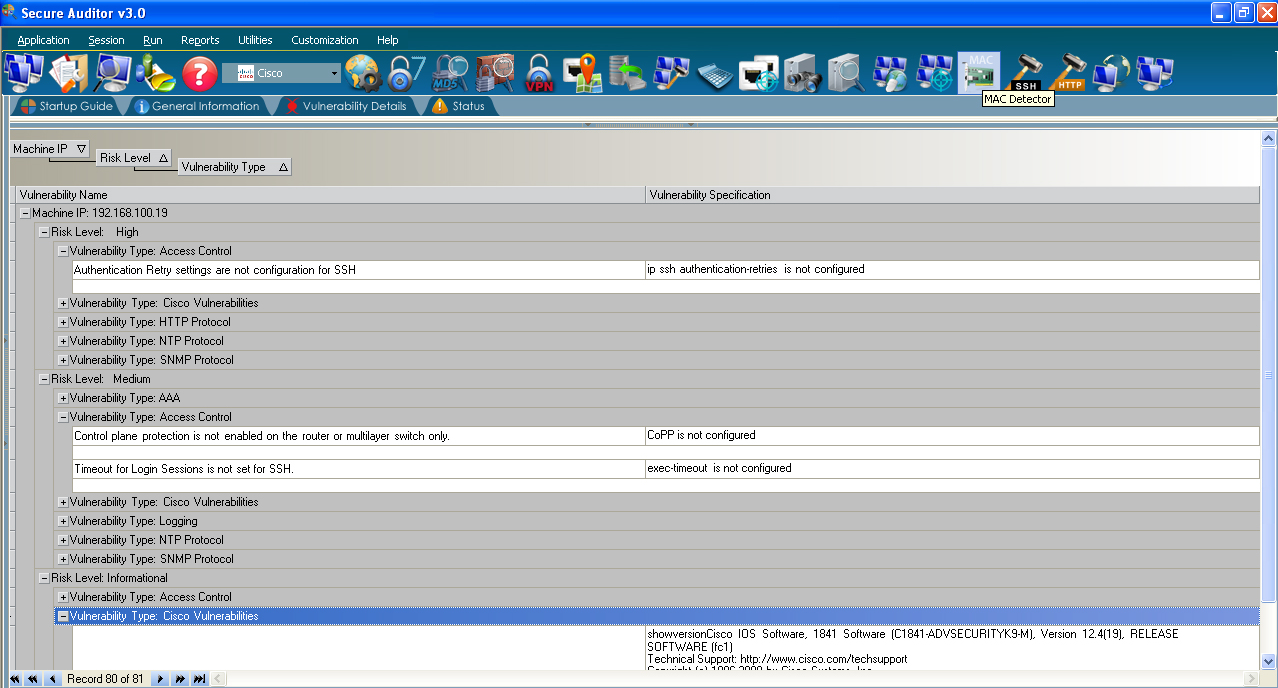Click the single monitor with globe icon
The height and width of the screenshot is (688, 1278).
point(1111,73)
